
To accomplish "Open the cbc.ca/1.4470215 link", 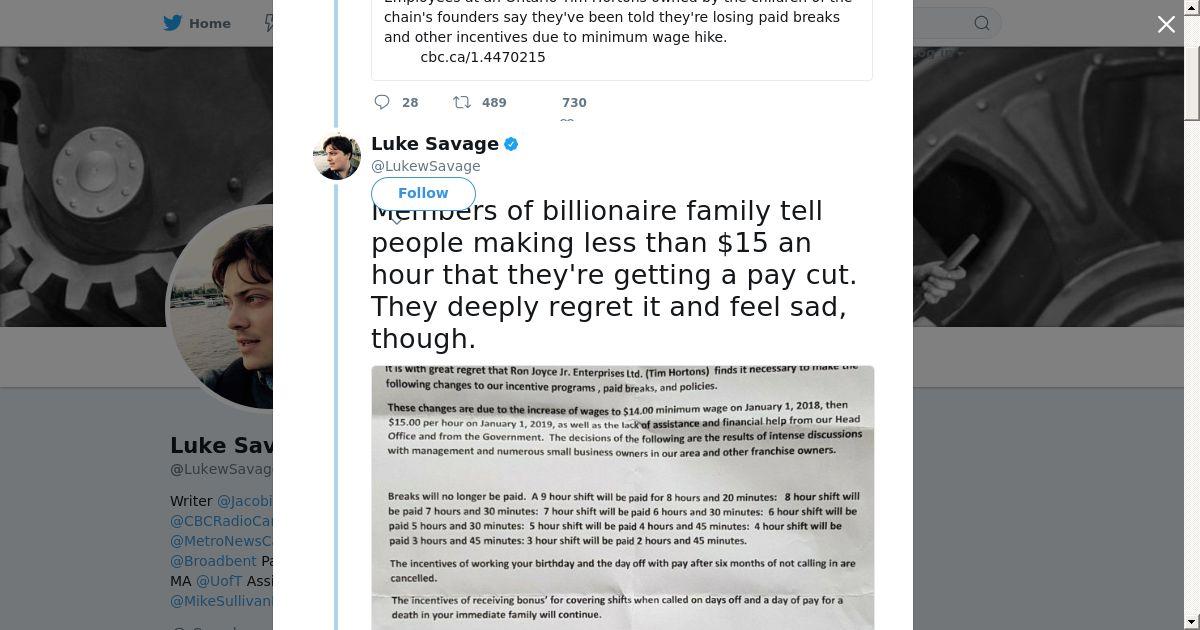I will coord(483,57).
